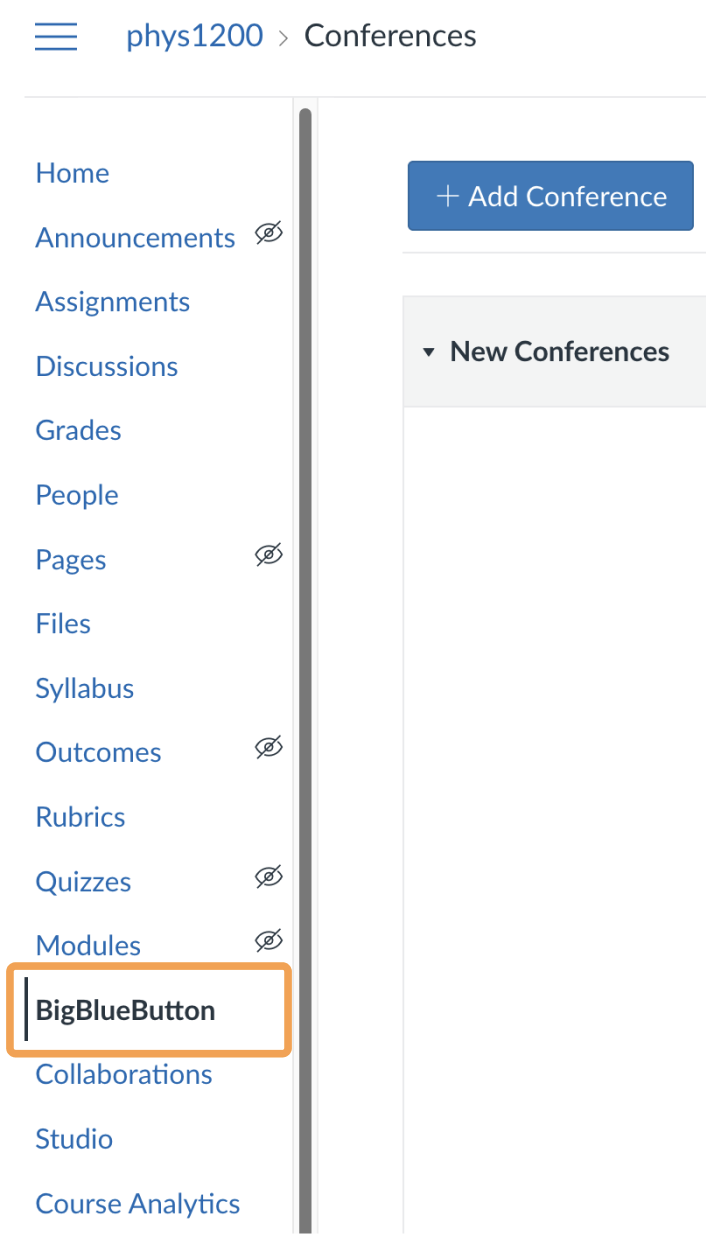Viewport: 706px width, 1236px height.
Task: Select BigBlueButton in the sidebar
Action: tap(125, 1010)
